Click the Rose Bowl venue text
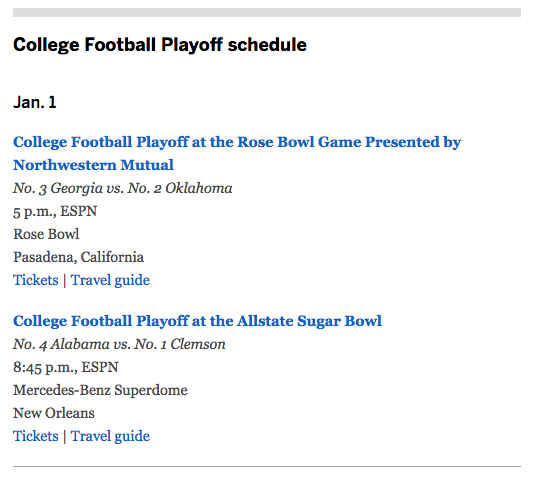The image size is (533, 477). (x=46, y=234)
